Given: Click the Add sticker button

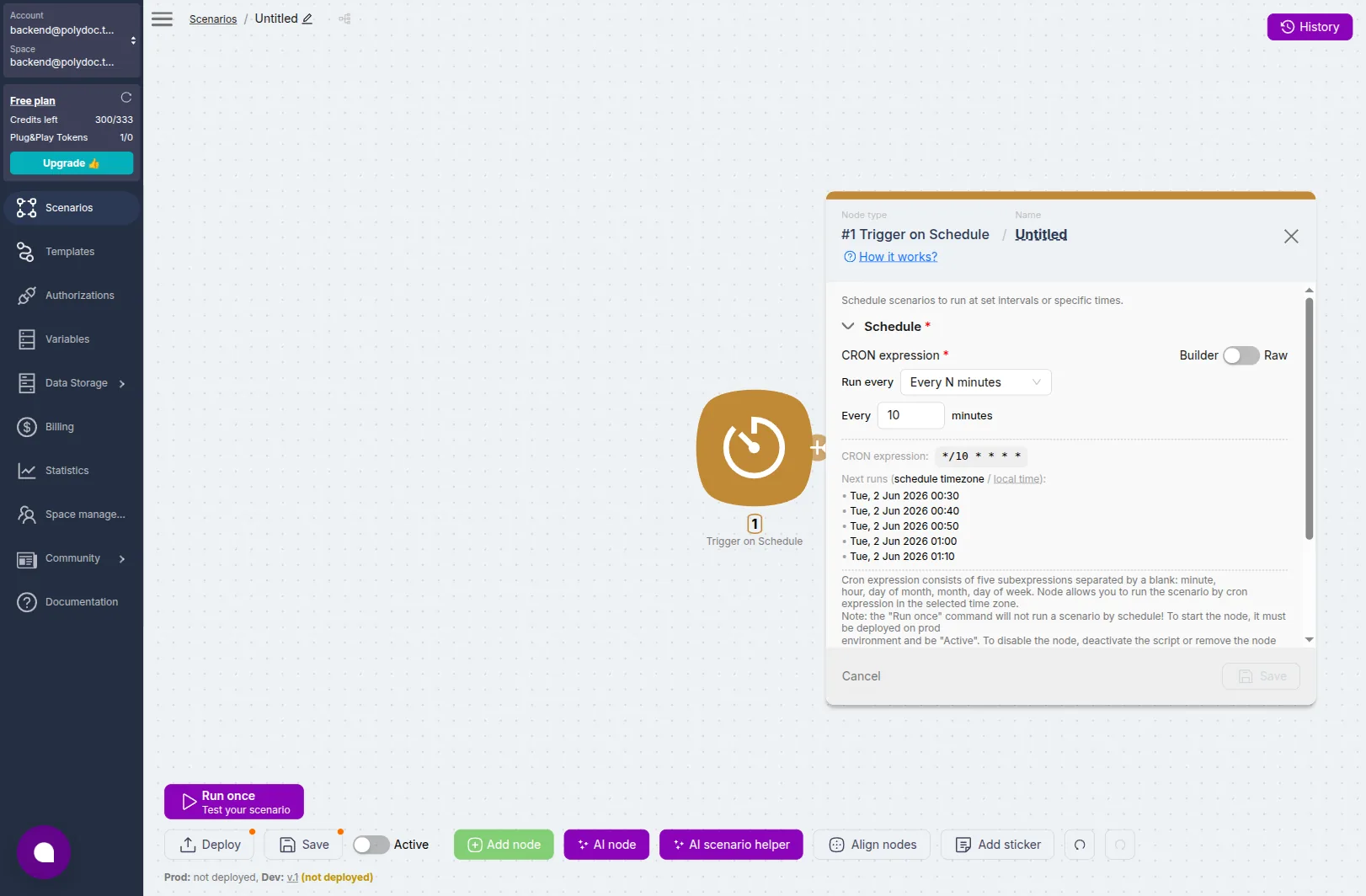Looking at the screenshot, I should pos(997,845).
